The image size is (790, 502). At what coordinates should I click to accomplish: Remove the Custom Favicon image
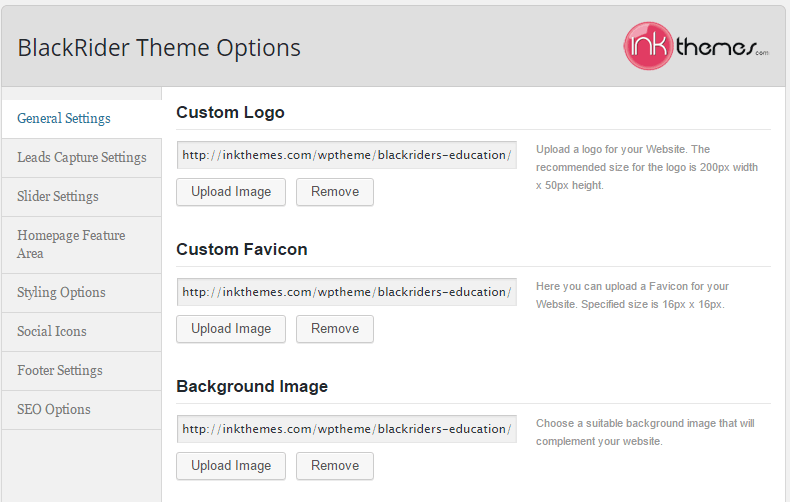coord(334,329)
